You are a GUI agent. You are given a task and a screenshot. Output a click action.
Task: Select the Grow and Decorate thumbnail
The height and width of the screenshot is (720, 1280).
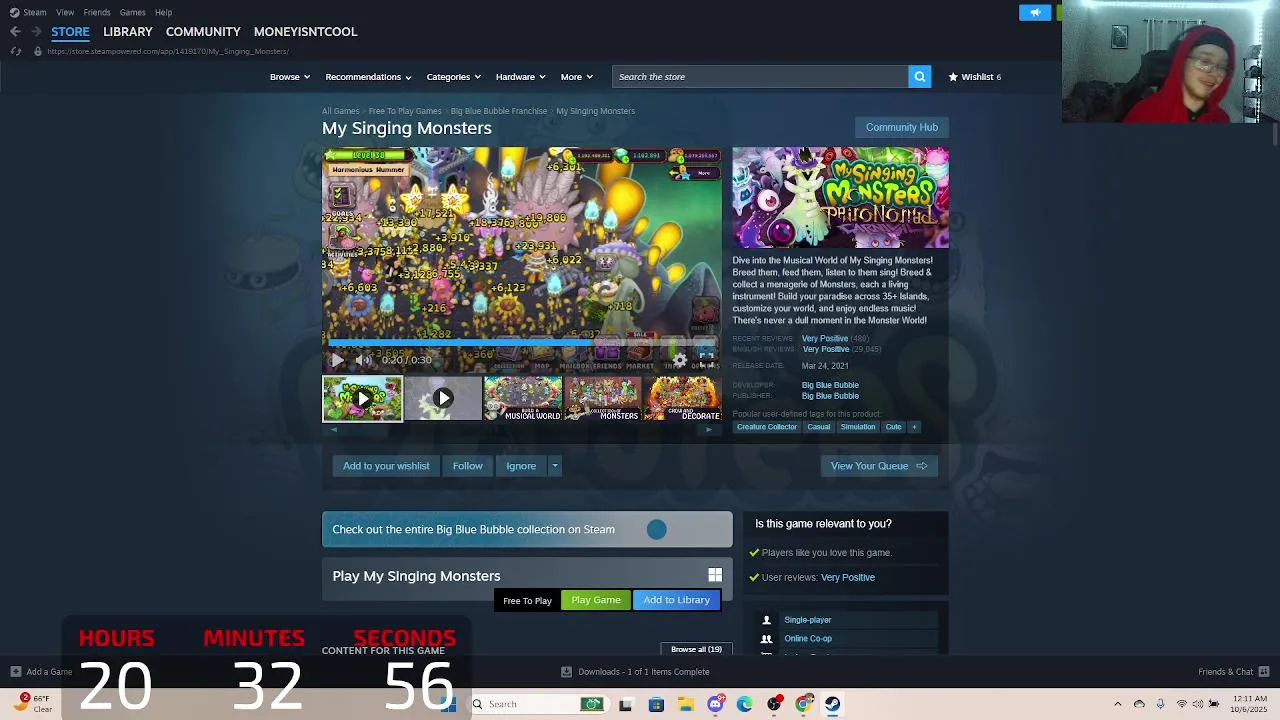pyautogui.click(x=684, y=398)
